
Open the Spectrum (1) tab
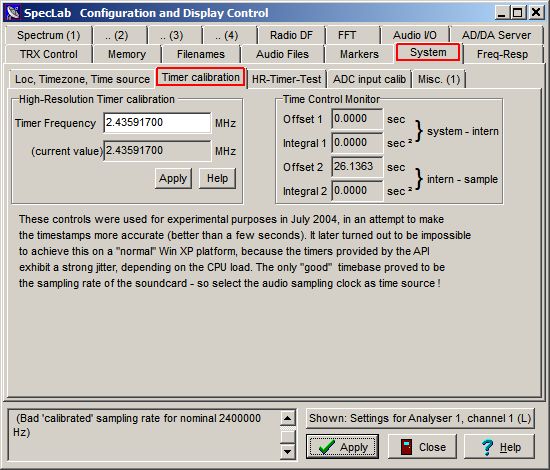[49, 35]
